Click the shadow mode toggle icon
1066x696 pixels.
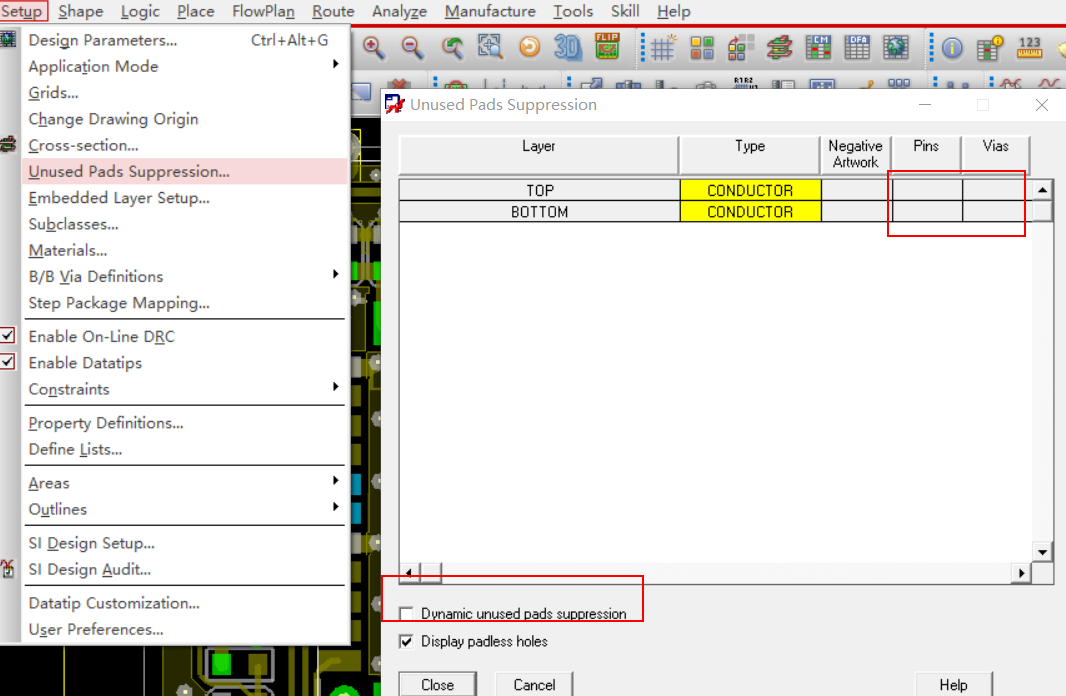[740, 48]
